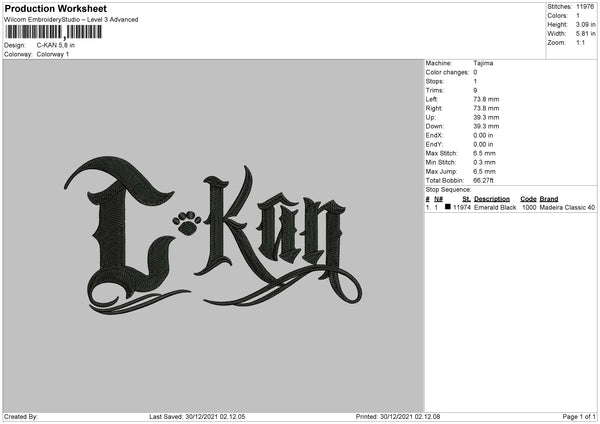600x424 pixels.
Task: Click the Colors value 1
Action: pos(578,16)
